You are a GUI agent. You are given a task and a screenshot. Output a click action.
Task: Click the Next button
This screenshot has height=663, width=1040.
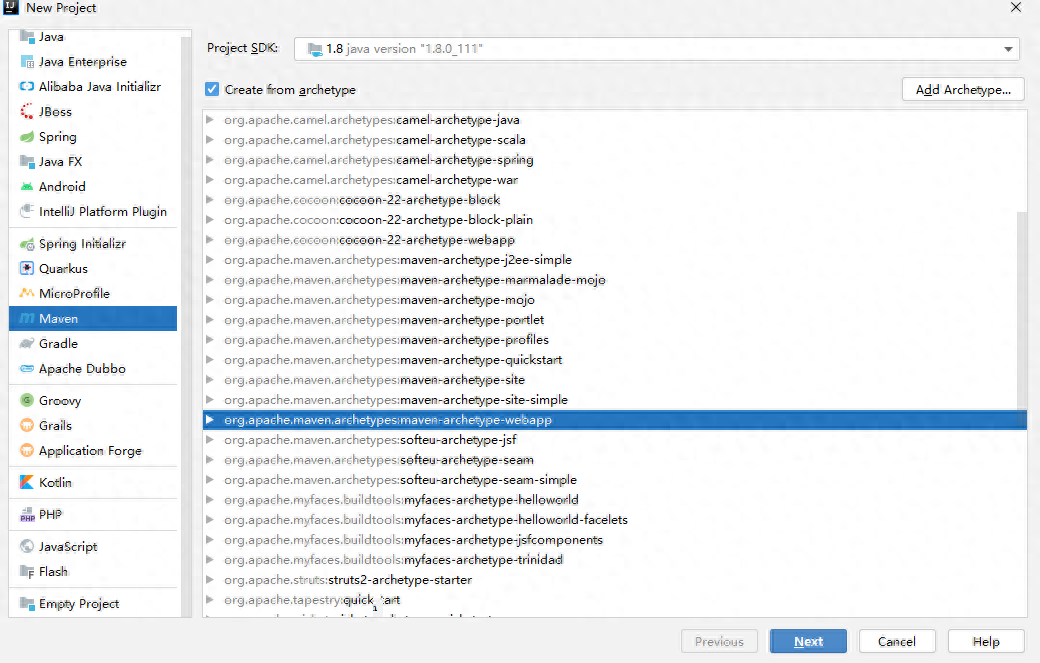coord(808,641)
